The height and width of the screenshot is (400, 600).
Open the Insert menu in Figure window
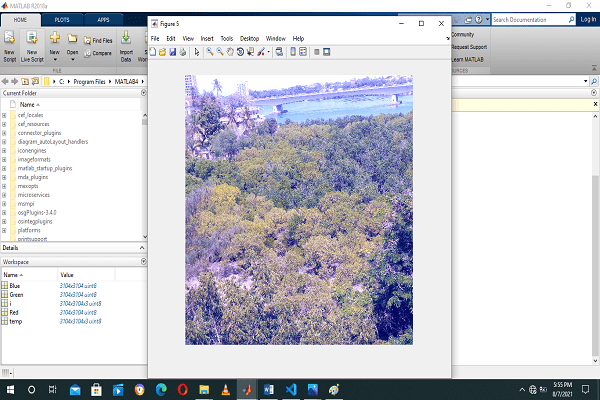click(206, 38)
